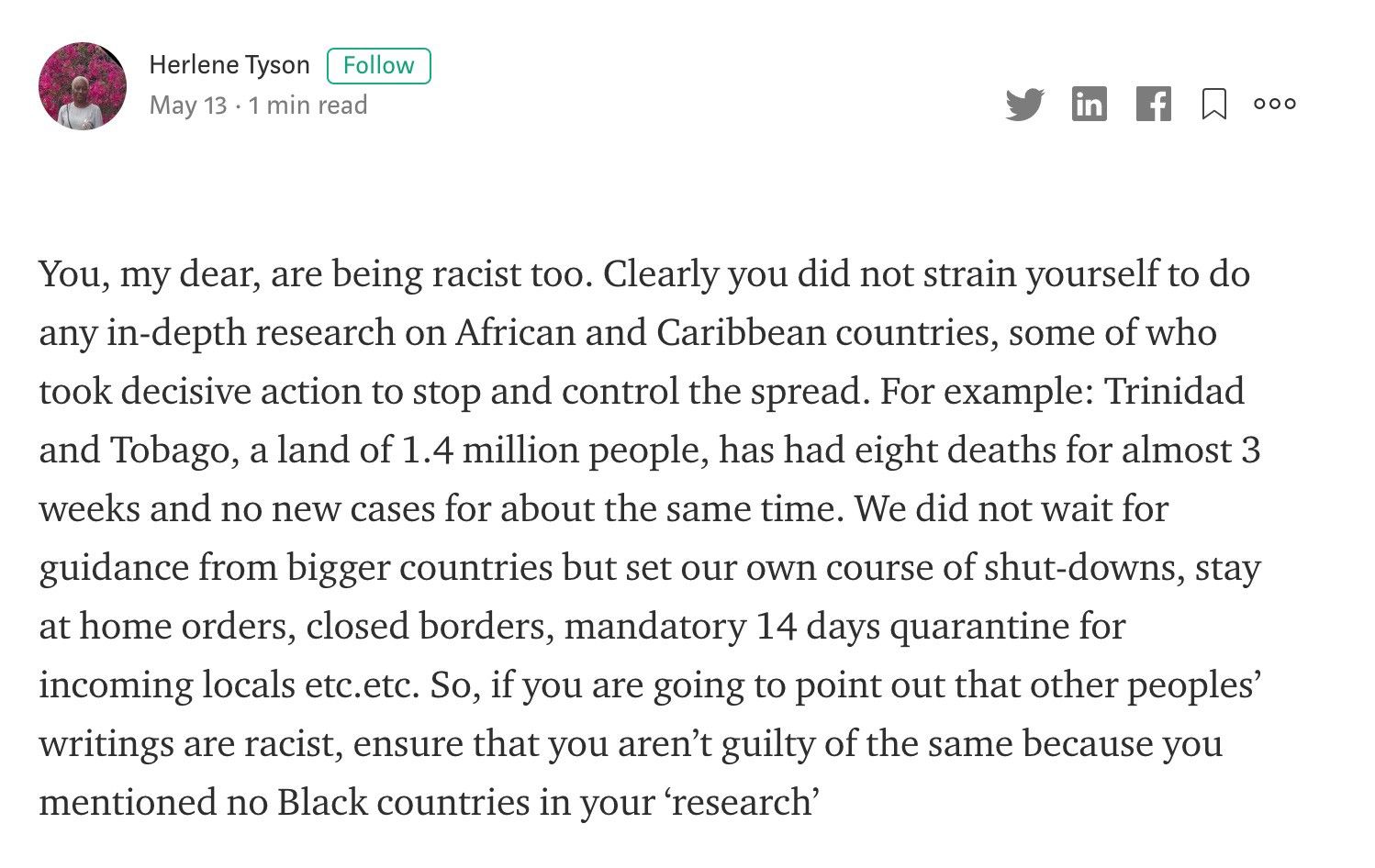View the author's avatar photo
This screenshot has height=868, width=1375.
pos(83,86)
